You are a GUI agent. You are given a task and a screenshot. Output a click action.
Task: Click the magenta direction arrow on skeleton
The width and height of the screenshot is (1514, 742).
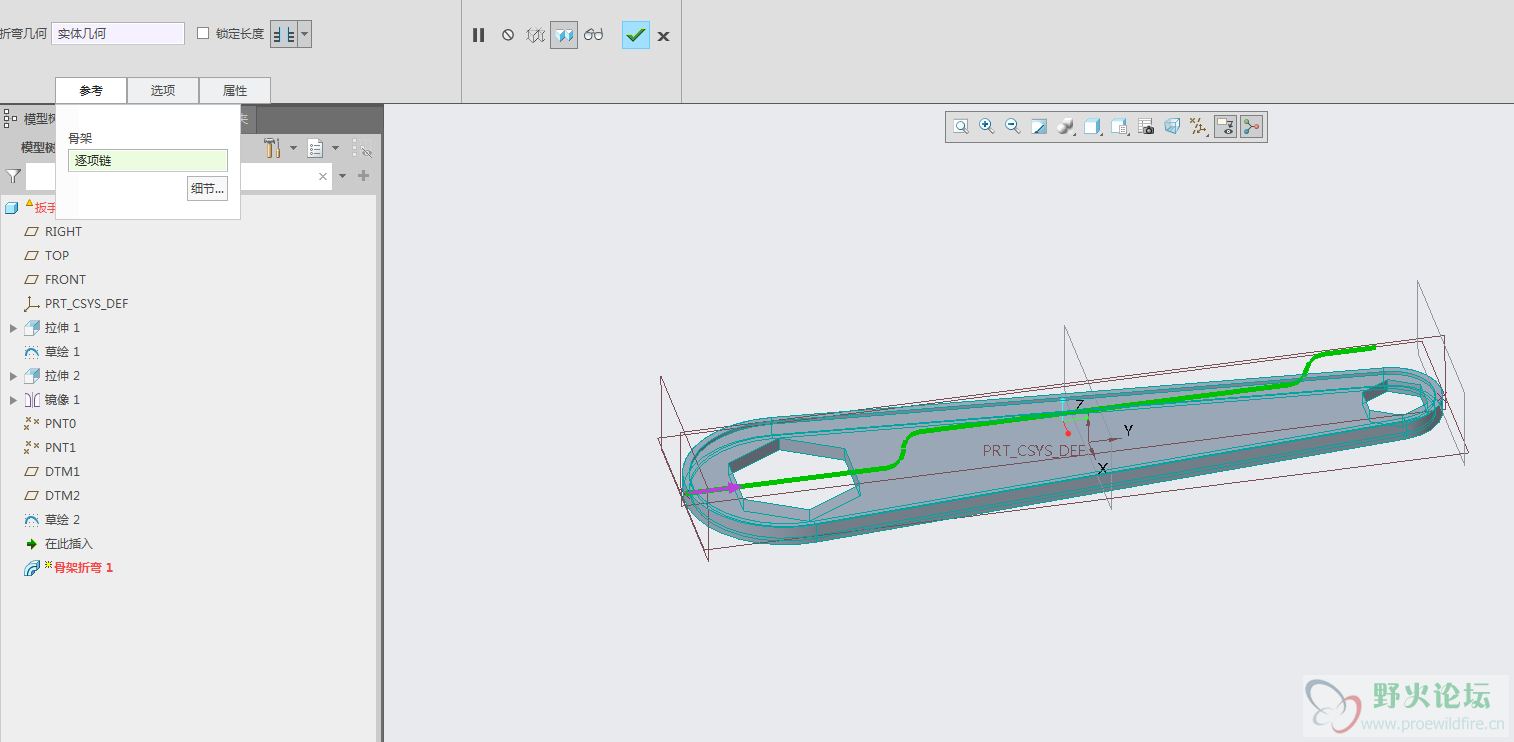715,489
